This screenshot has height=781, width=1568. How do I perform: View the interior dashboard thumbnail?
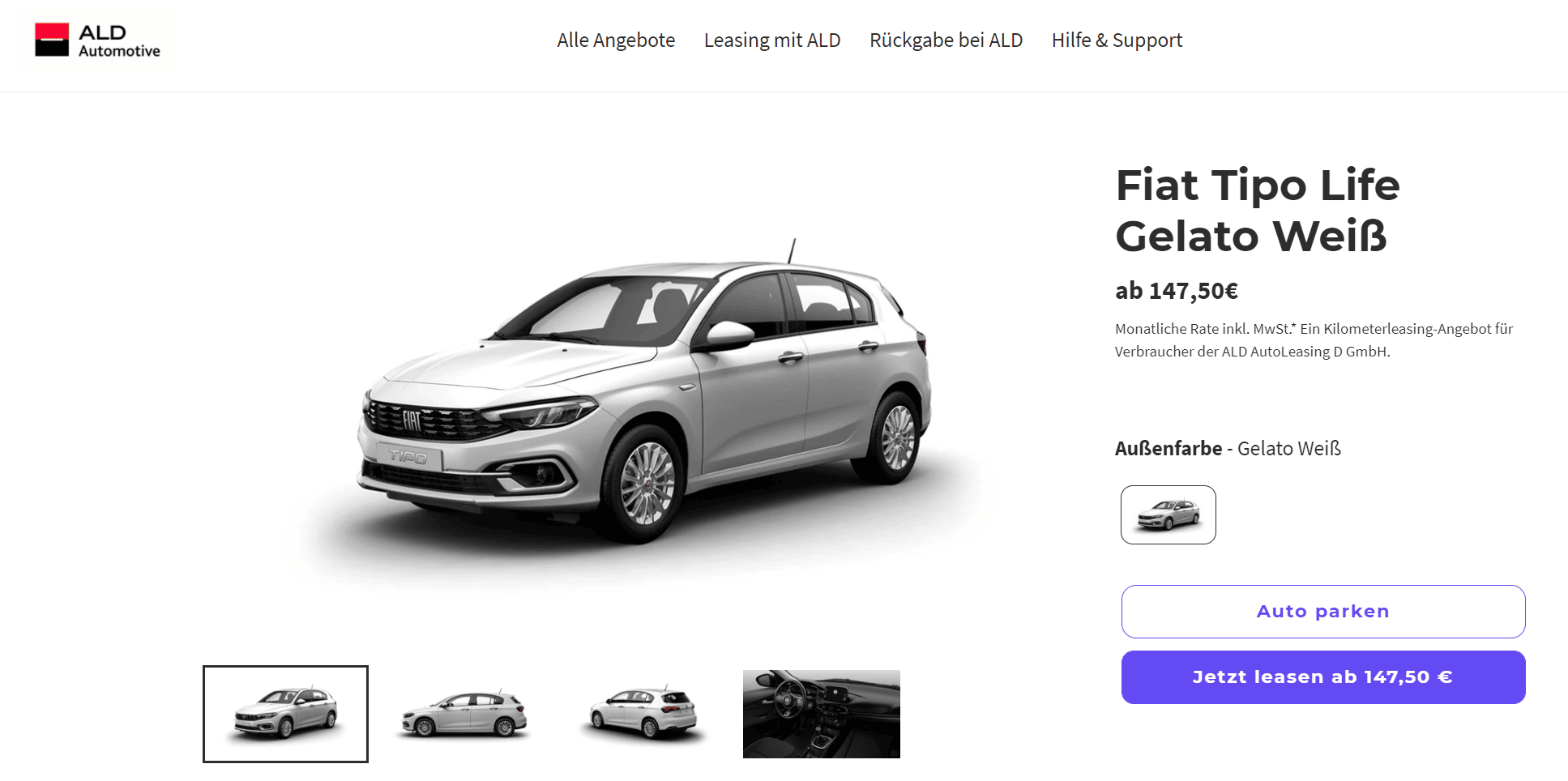pos(822,714)
